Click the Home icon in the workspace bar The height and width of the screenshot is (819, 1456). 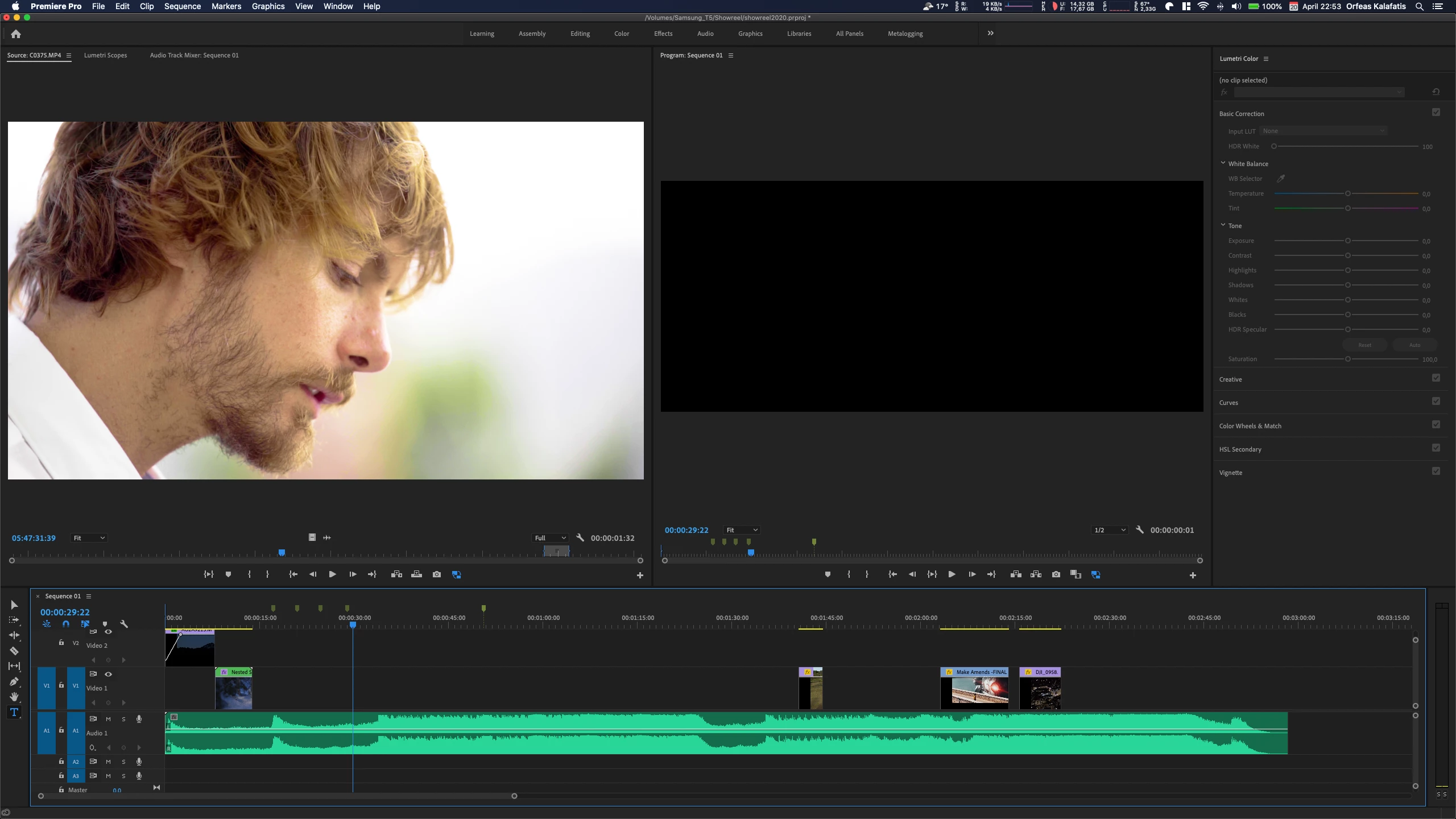[x=16, y=34]
